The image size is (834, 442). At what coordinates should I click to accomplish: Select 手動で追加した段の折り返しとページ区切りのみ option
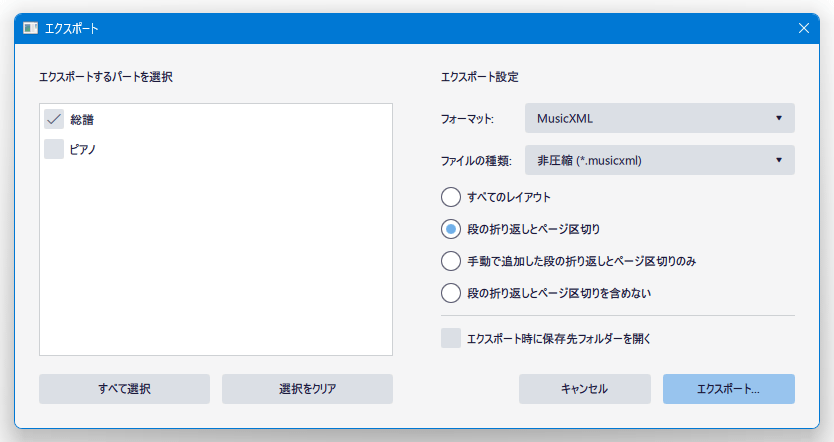point(451,261)
